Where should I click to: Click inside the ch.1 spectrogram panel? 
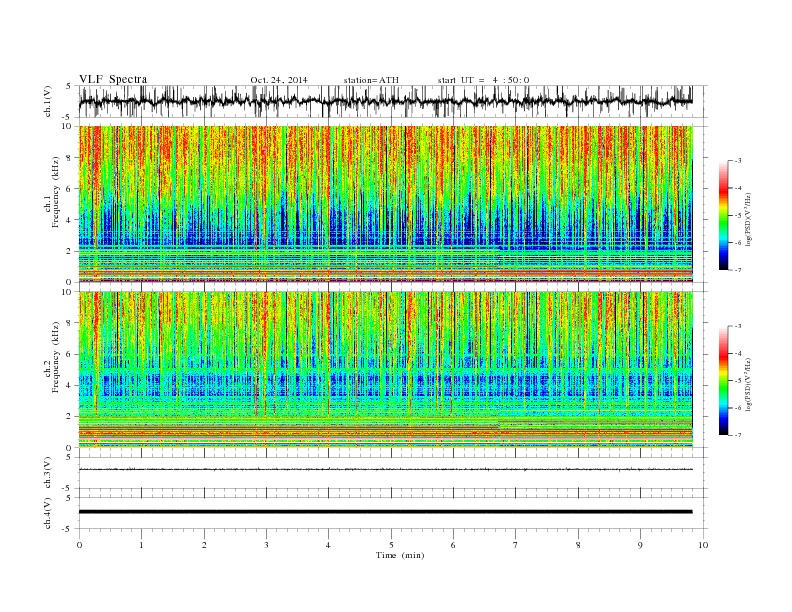click(385, 204)
